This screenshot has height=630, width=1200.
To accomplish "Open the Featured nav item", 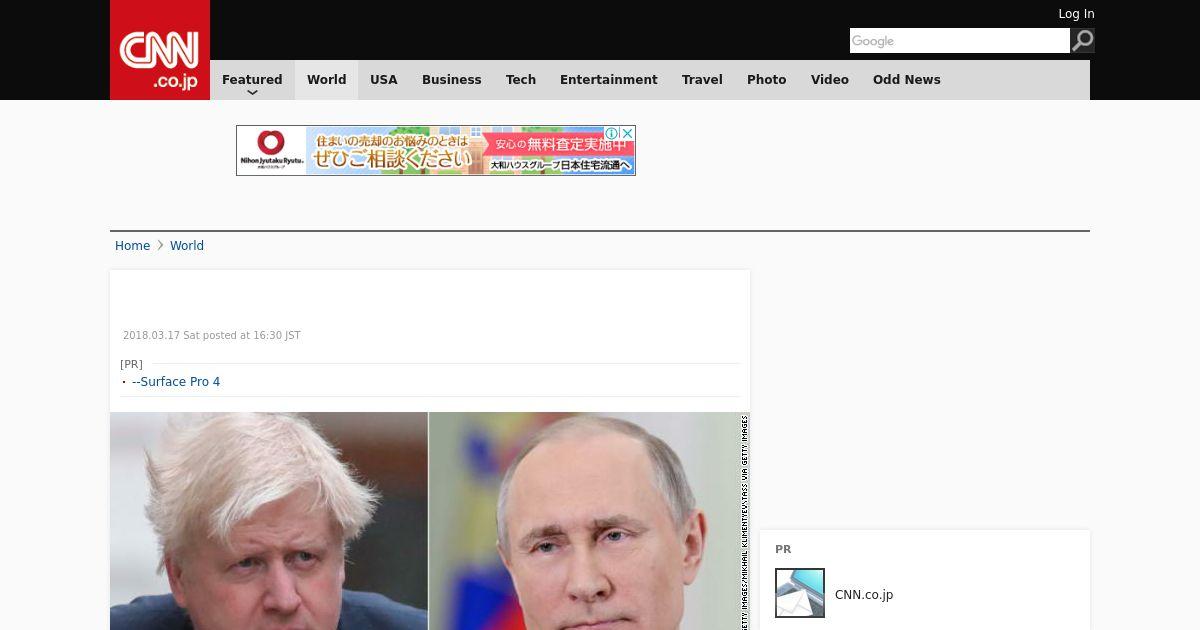I will point(252,80).
